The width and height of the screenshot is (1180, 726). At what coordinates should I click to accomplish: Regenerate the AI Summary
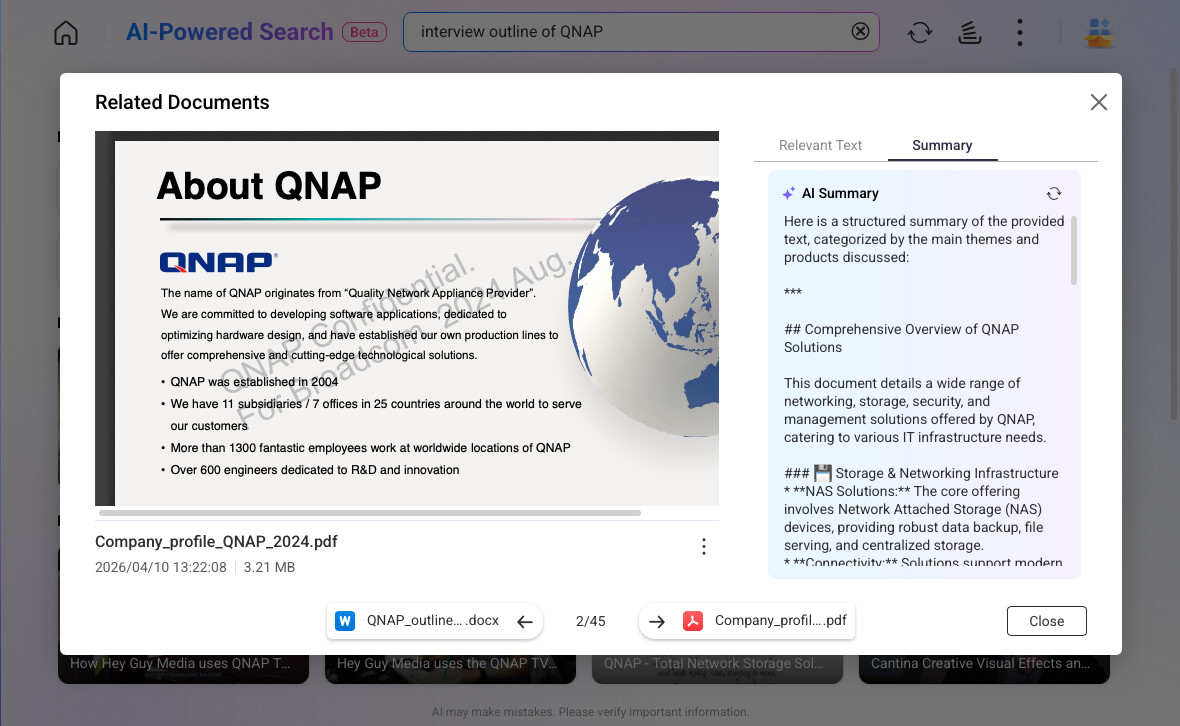pos(1054,193)
